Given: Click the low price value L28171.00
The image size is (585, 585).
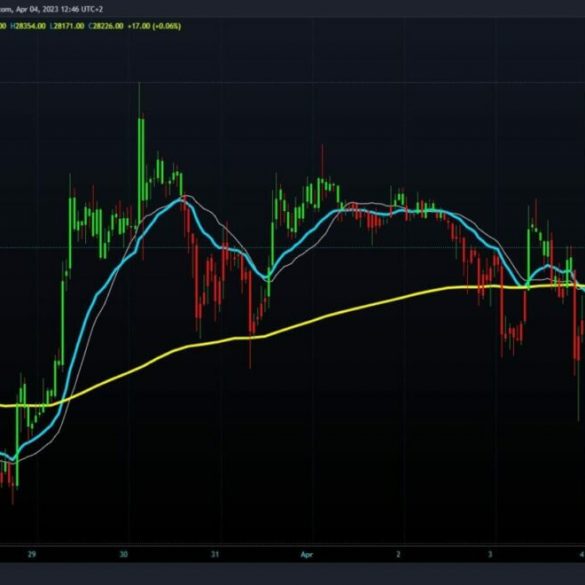Looking at the screenshot, I should coord(67,26).
